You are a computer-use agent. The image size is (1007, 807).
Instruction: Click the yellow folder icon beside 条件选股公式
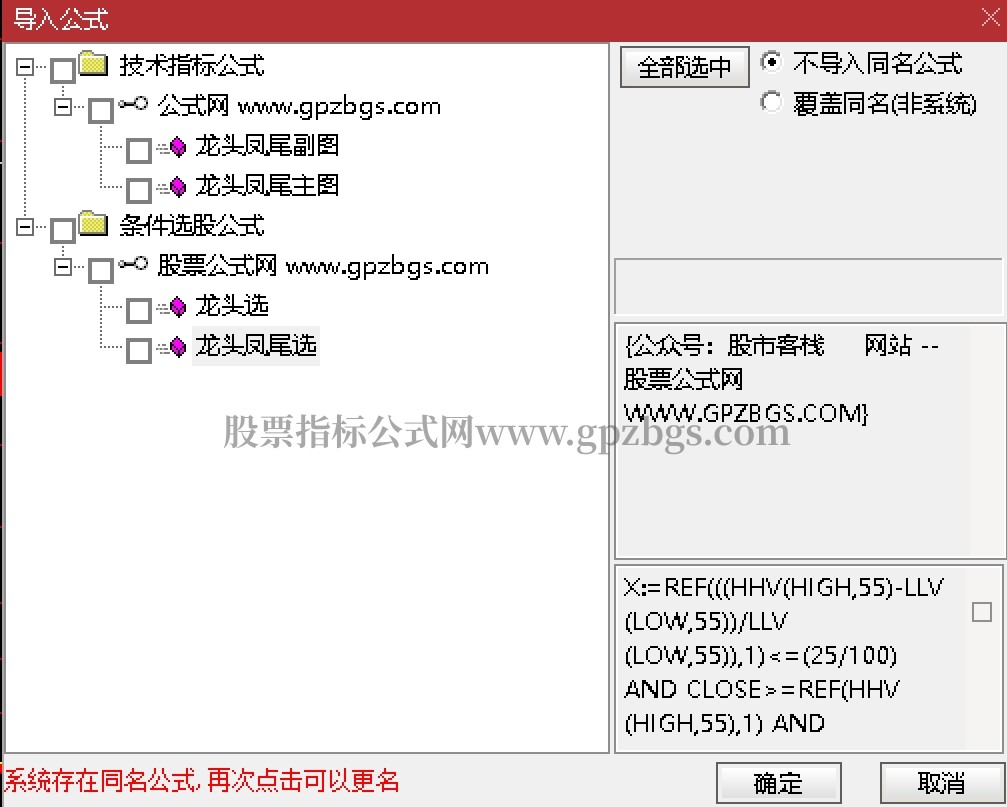pos(93,223)
